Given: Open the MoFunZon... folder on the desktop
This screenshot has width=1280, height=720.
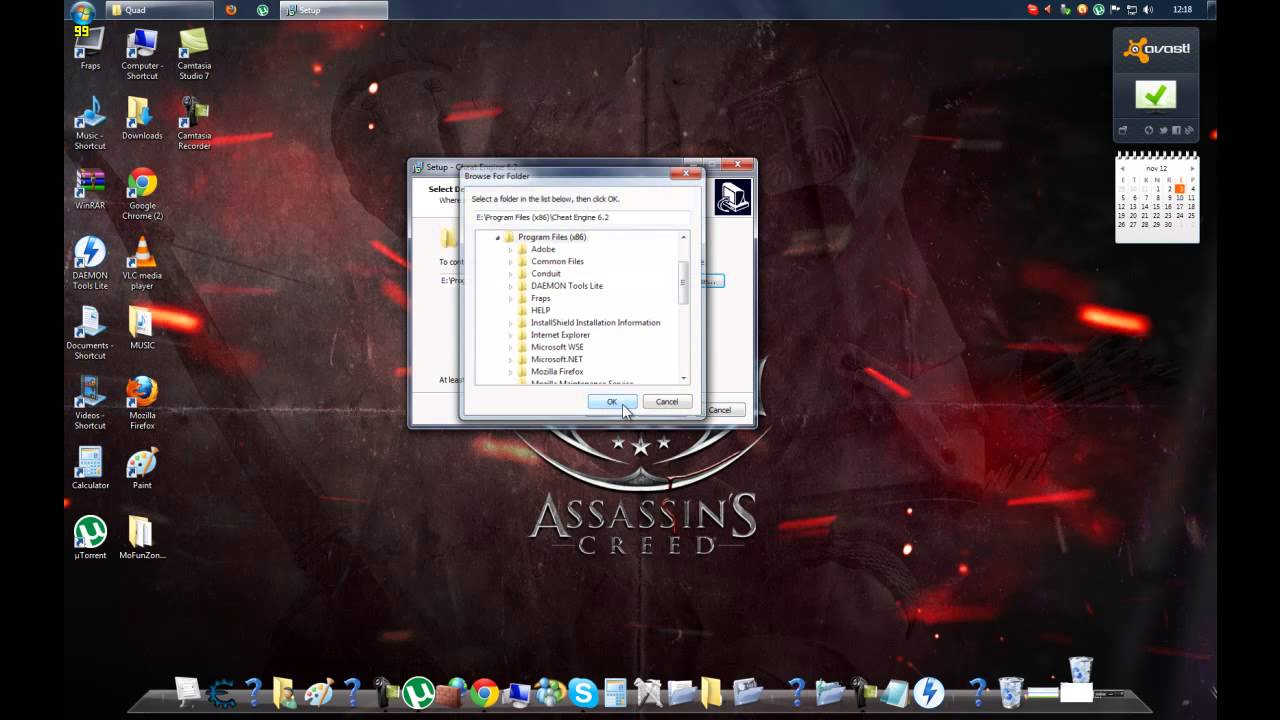Looking at the screenshot, I should pos(142,538).
